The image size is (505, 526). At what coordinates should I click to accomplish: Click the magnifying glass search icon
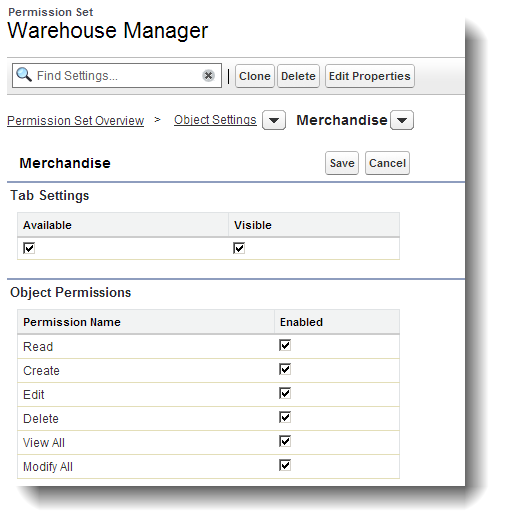pyautogui.click(x=24, y=74)
